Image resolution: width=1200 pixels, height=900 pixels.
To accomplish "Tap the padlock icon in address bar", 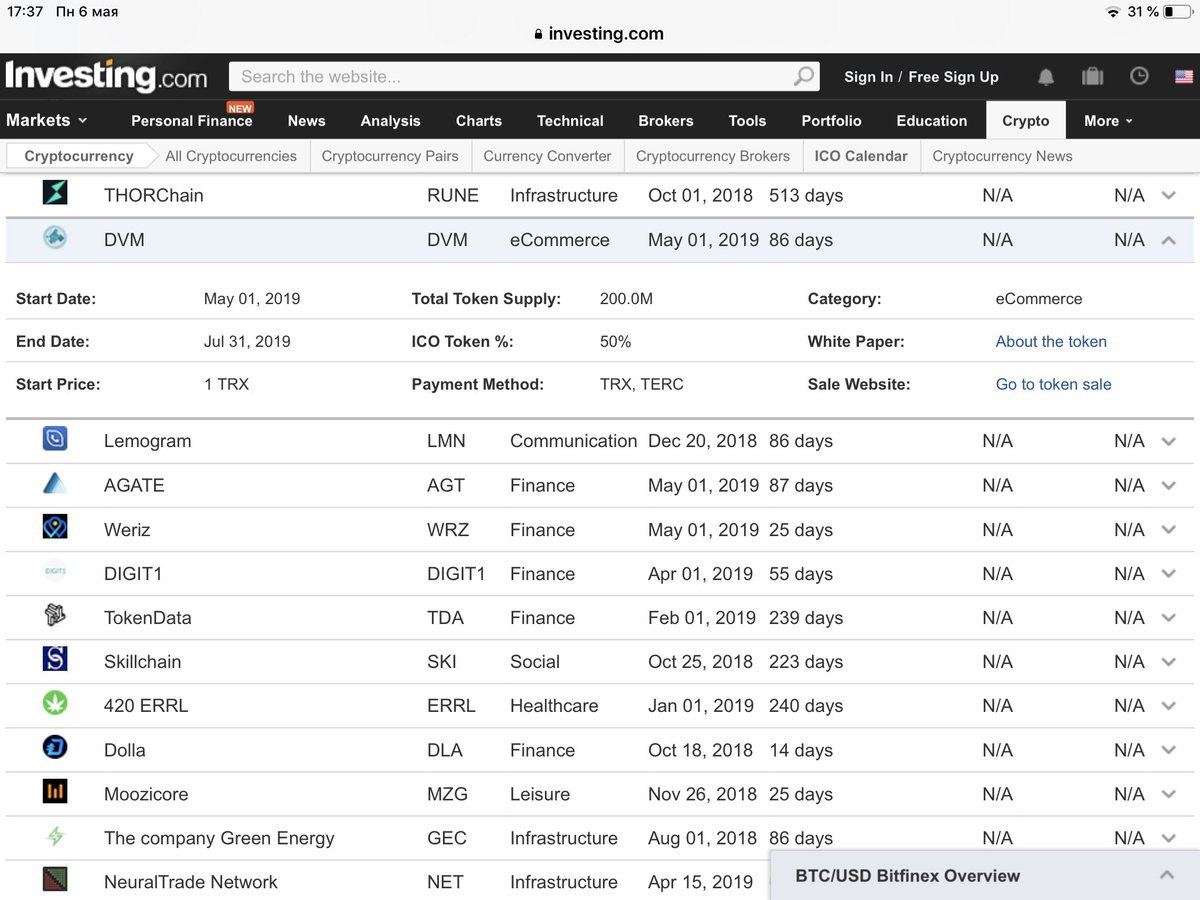I will click(x=540, y=34).
